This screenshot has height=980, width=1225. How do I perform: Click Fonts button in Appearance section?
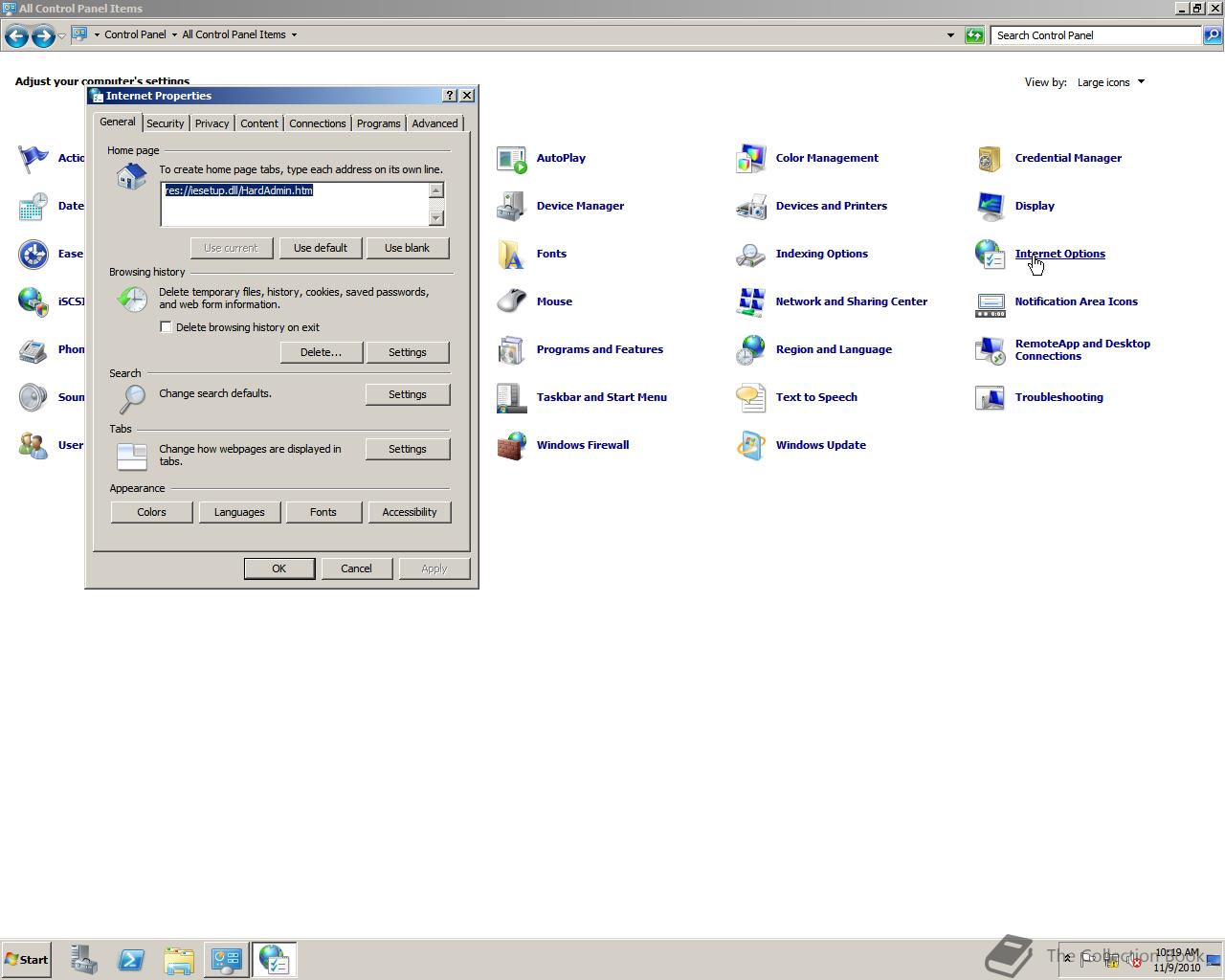coord(323,512)
